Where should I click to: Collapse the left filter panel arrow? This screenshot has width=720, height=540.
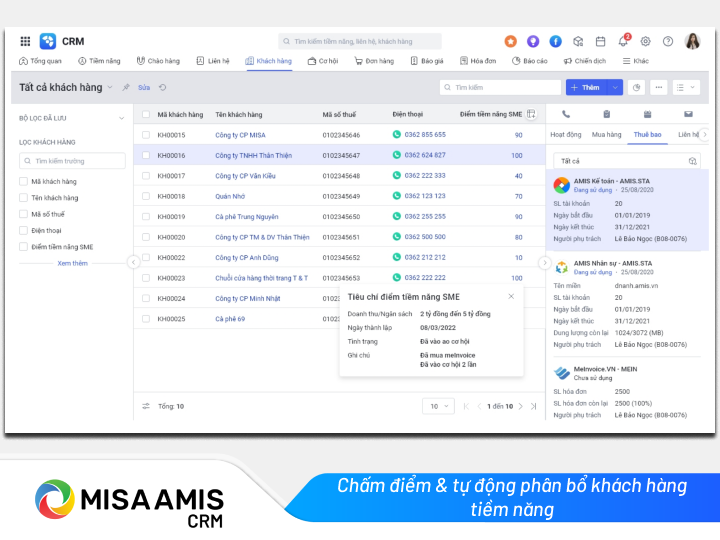point(133,262)
